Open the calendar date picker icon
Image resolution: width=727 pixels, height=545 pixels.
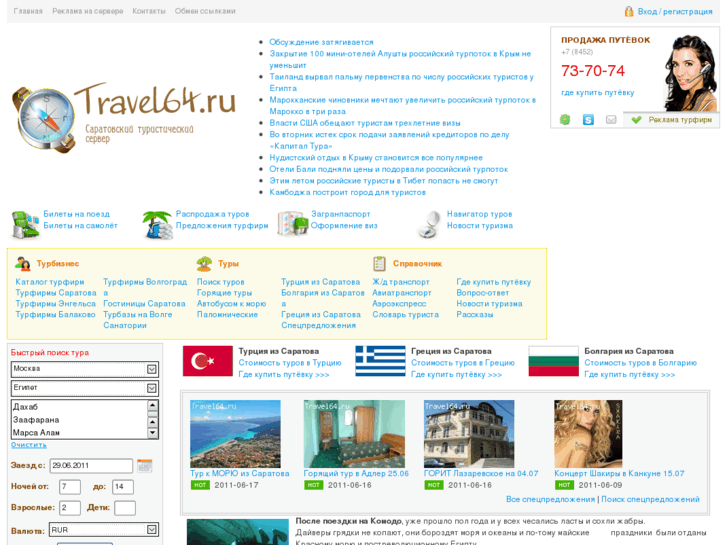[x=145, y=465]
